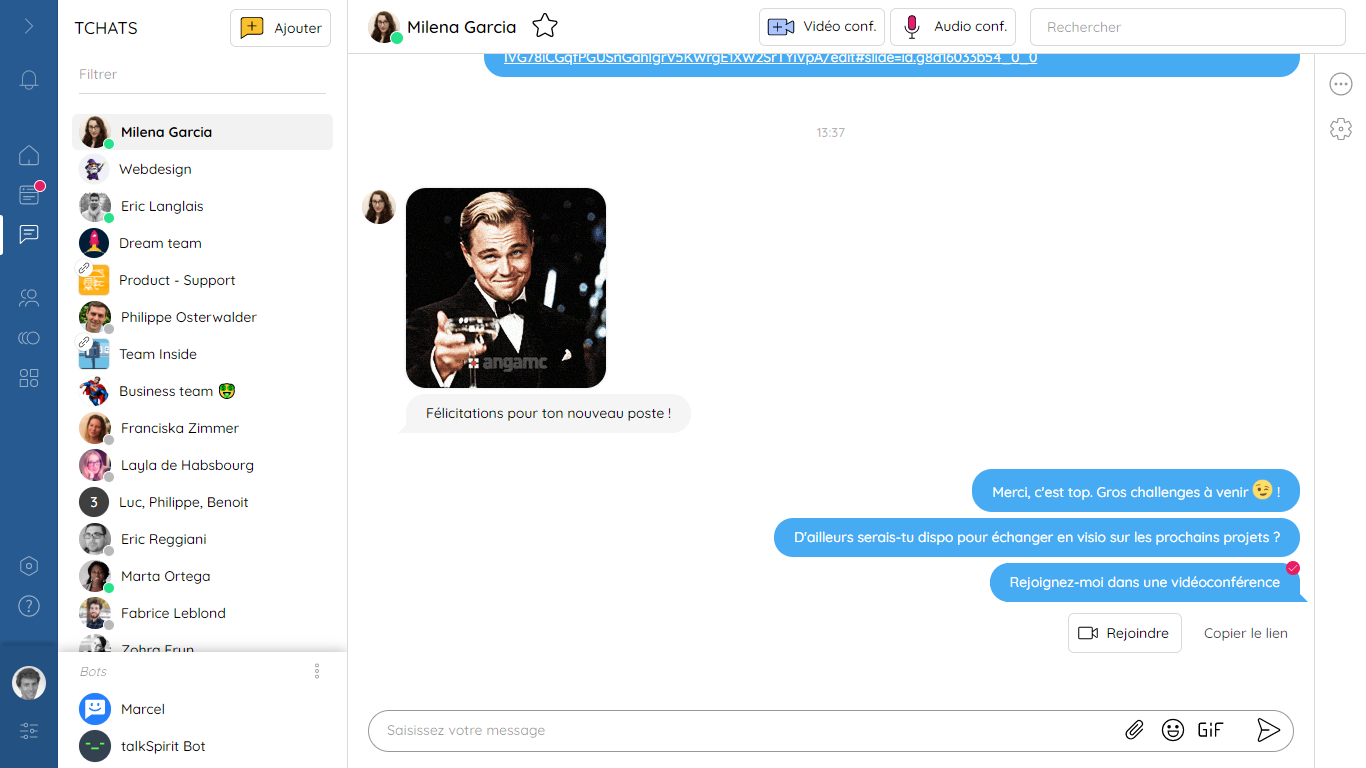Open the groups overlapping circles icon
Viewport: 1366px width, 768px height.
(29, 338)
